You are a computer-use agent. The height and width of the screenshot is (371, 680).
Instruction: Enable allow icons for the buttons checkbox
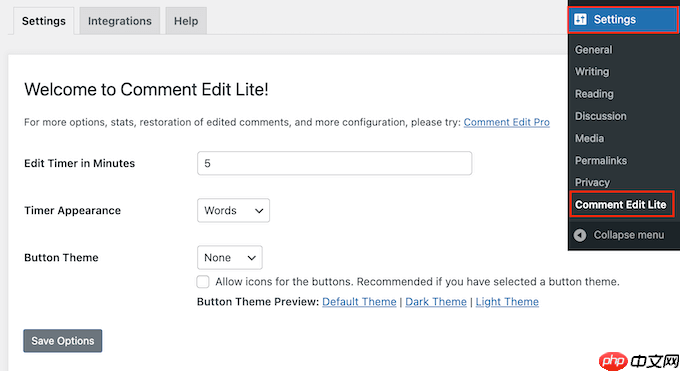[x=203, y=282]
